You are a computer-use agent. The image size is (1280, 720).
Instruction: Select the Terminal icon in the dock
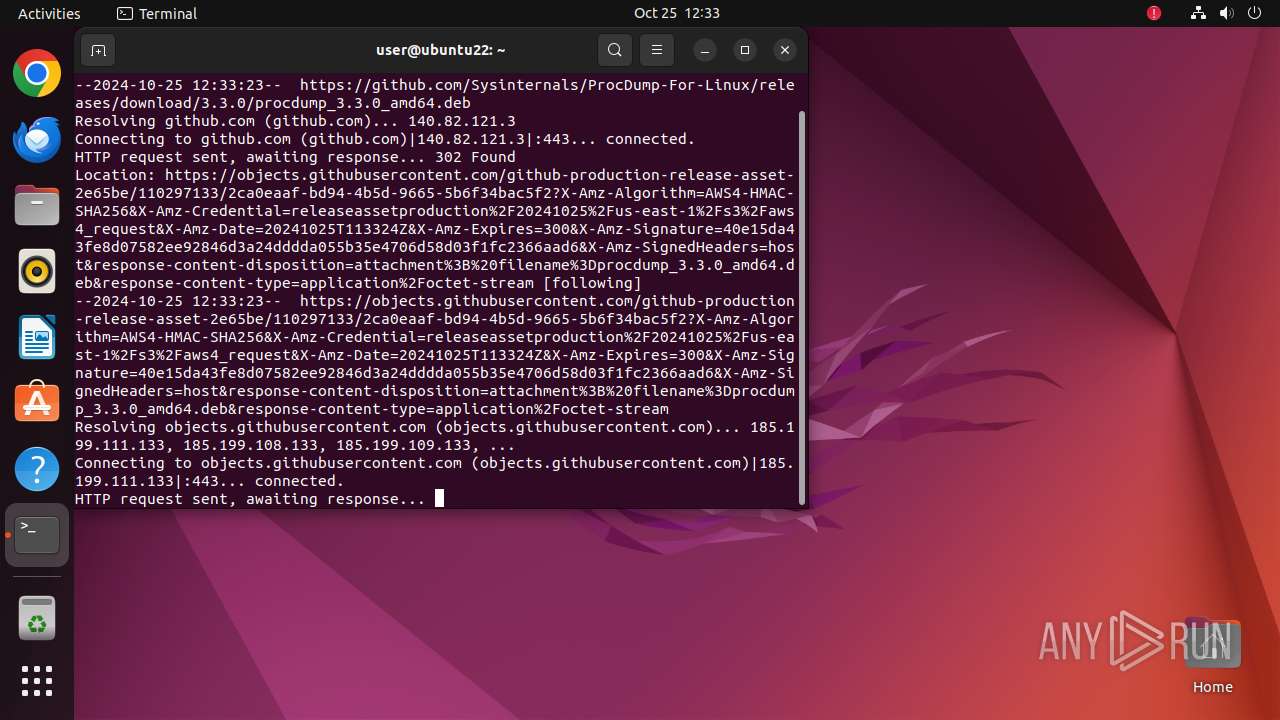(37, 535)
